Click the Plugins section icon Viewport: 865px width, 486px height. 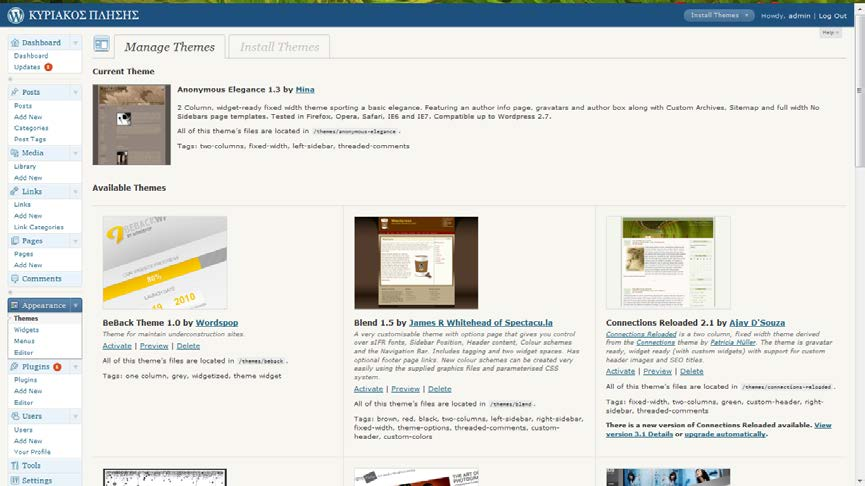pos(15,366)
